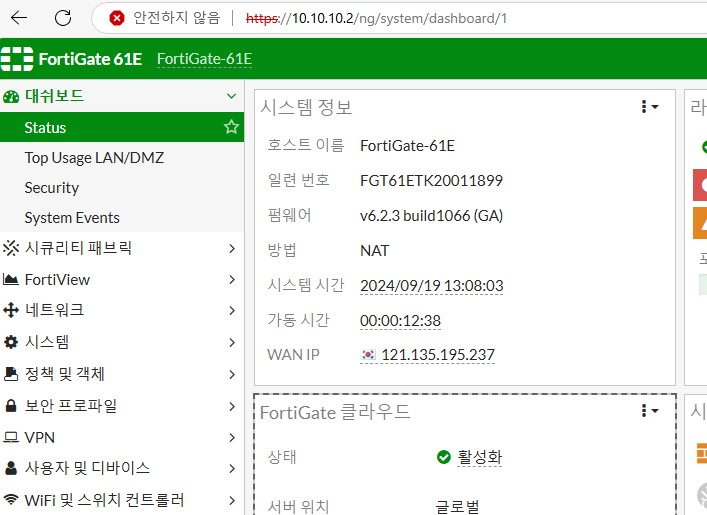Screen dimensions: 707x515
Task: Open the 네트워크 menu
Action: point(54,310)
